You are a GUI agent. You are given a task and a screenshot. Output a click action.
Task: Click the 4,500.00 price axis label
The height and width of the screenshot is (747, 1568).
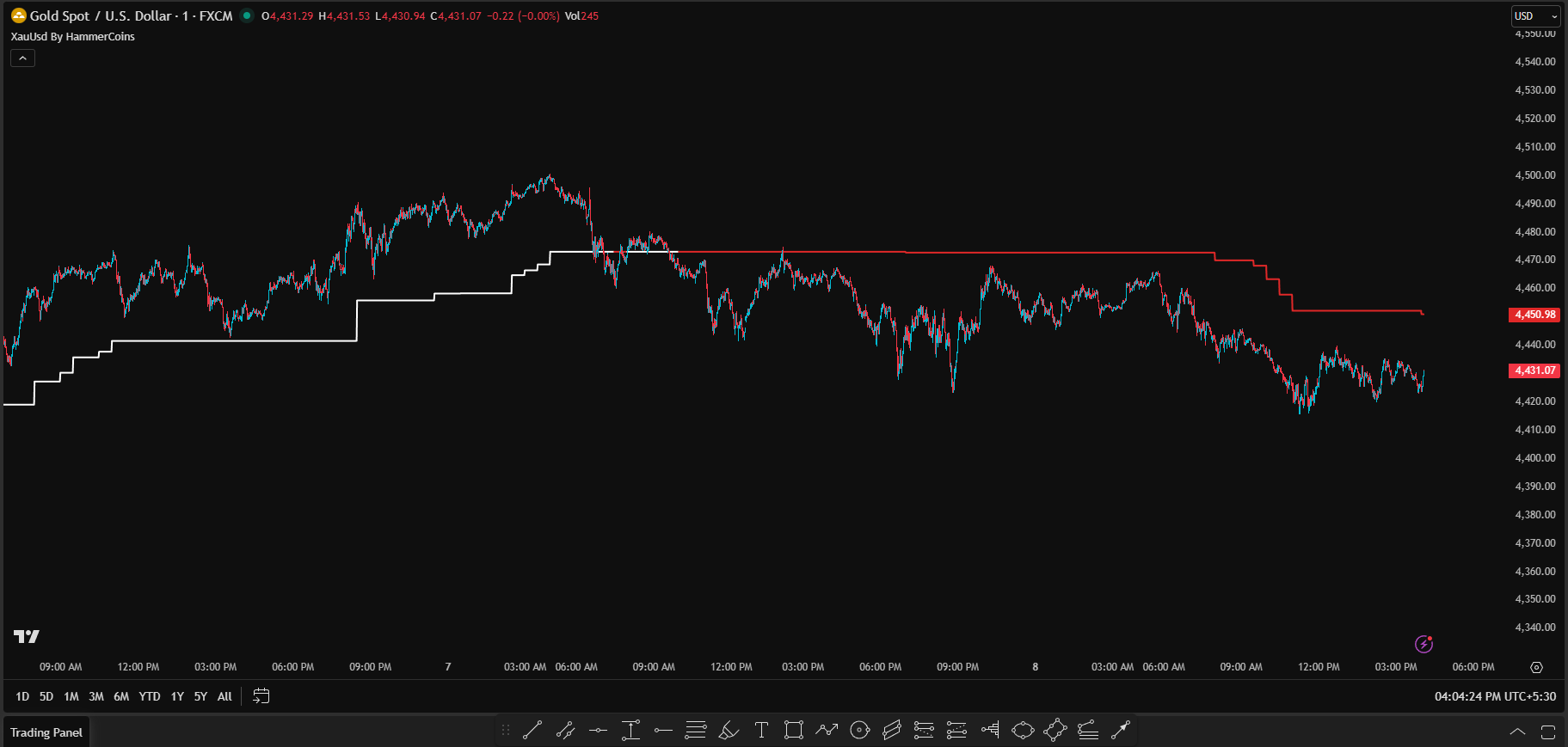[x=1535, y=175]
